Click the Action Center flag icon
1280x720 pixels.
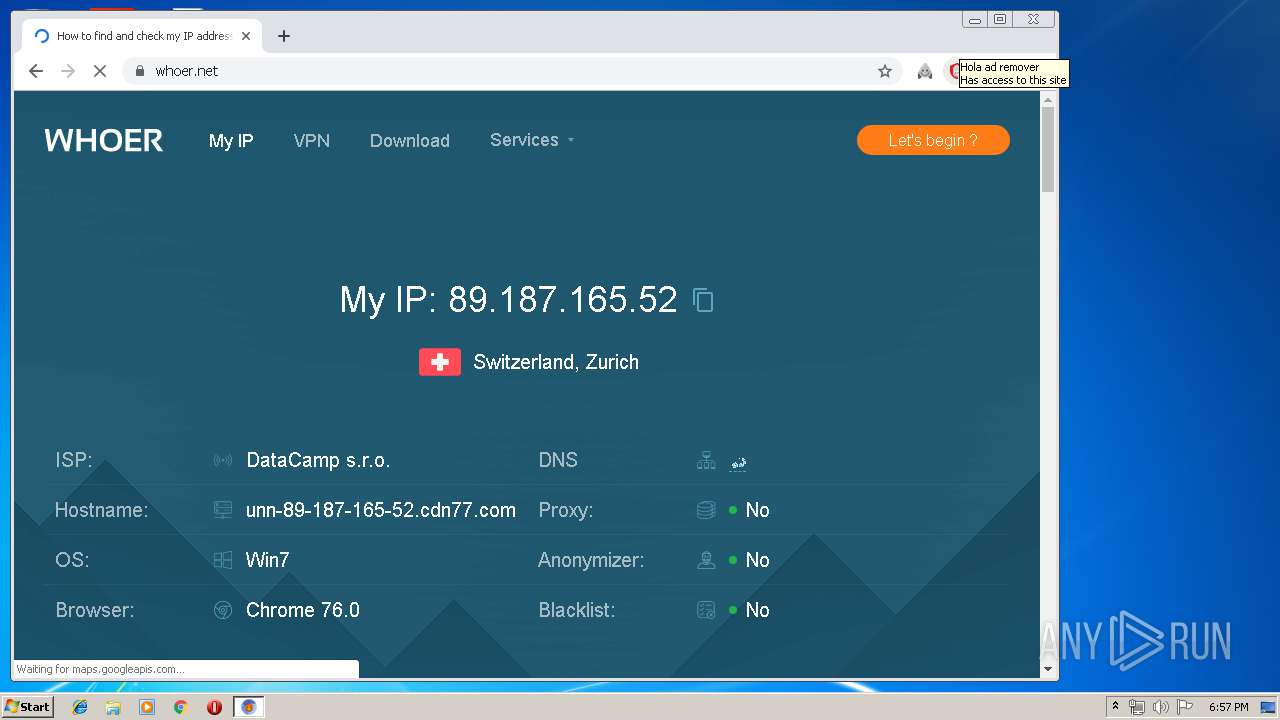(x=1185, y=707)
